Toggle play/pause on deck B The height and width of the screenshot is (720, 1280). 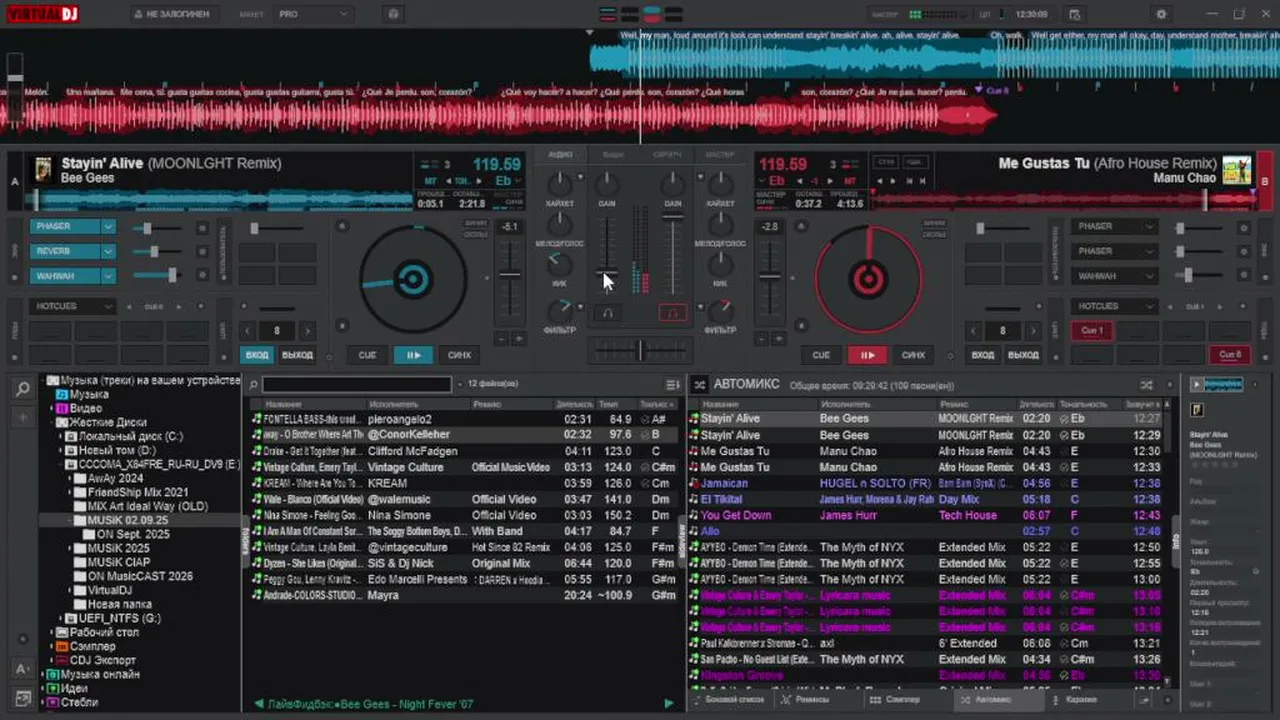click(868, 354)
